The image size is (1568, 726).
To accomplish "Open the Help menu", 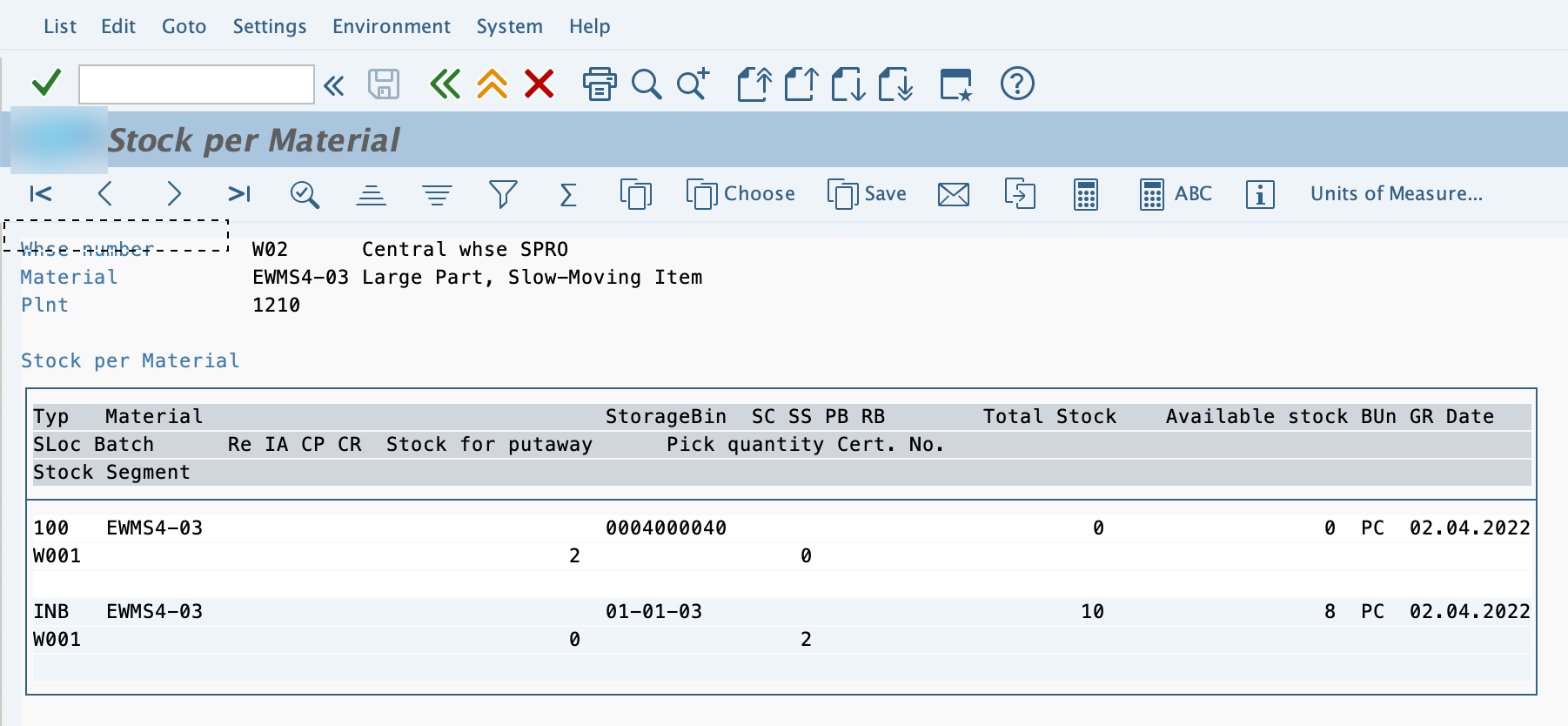I will (590, 26).
